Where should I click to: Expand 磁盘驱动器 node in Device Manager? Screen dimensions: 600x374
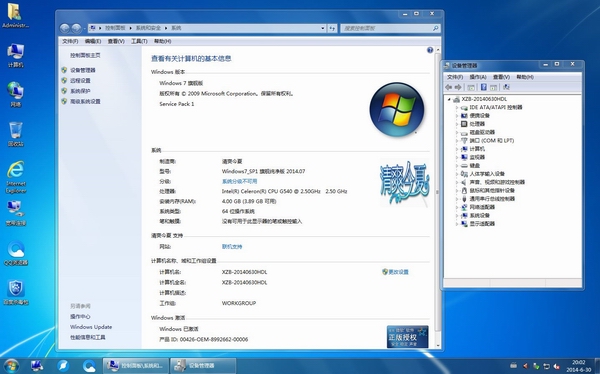pos(457,132)
